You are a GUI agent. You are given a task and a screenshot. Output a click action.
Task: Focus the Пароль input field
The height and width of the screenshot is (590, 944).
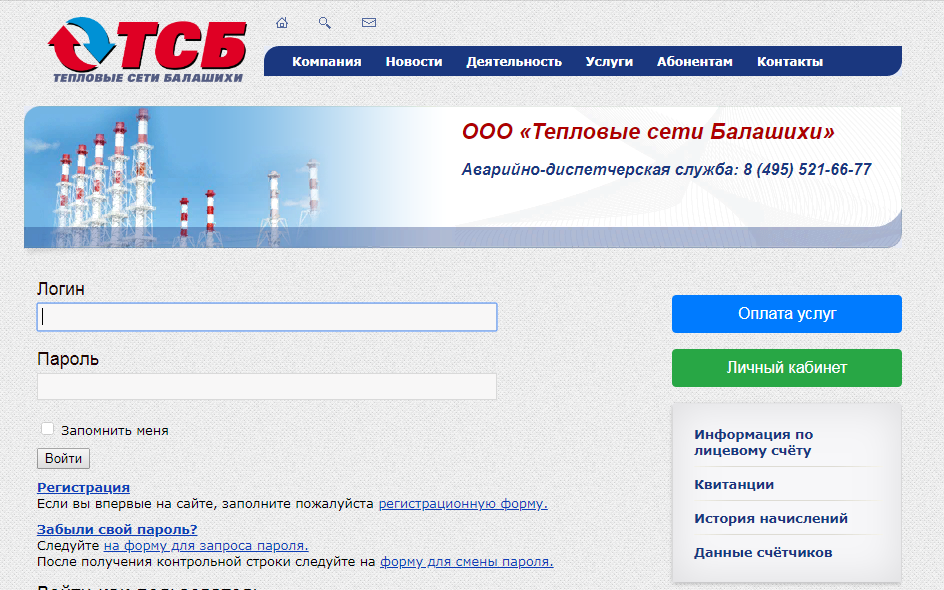tap(267, 387)
